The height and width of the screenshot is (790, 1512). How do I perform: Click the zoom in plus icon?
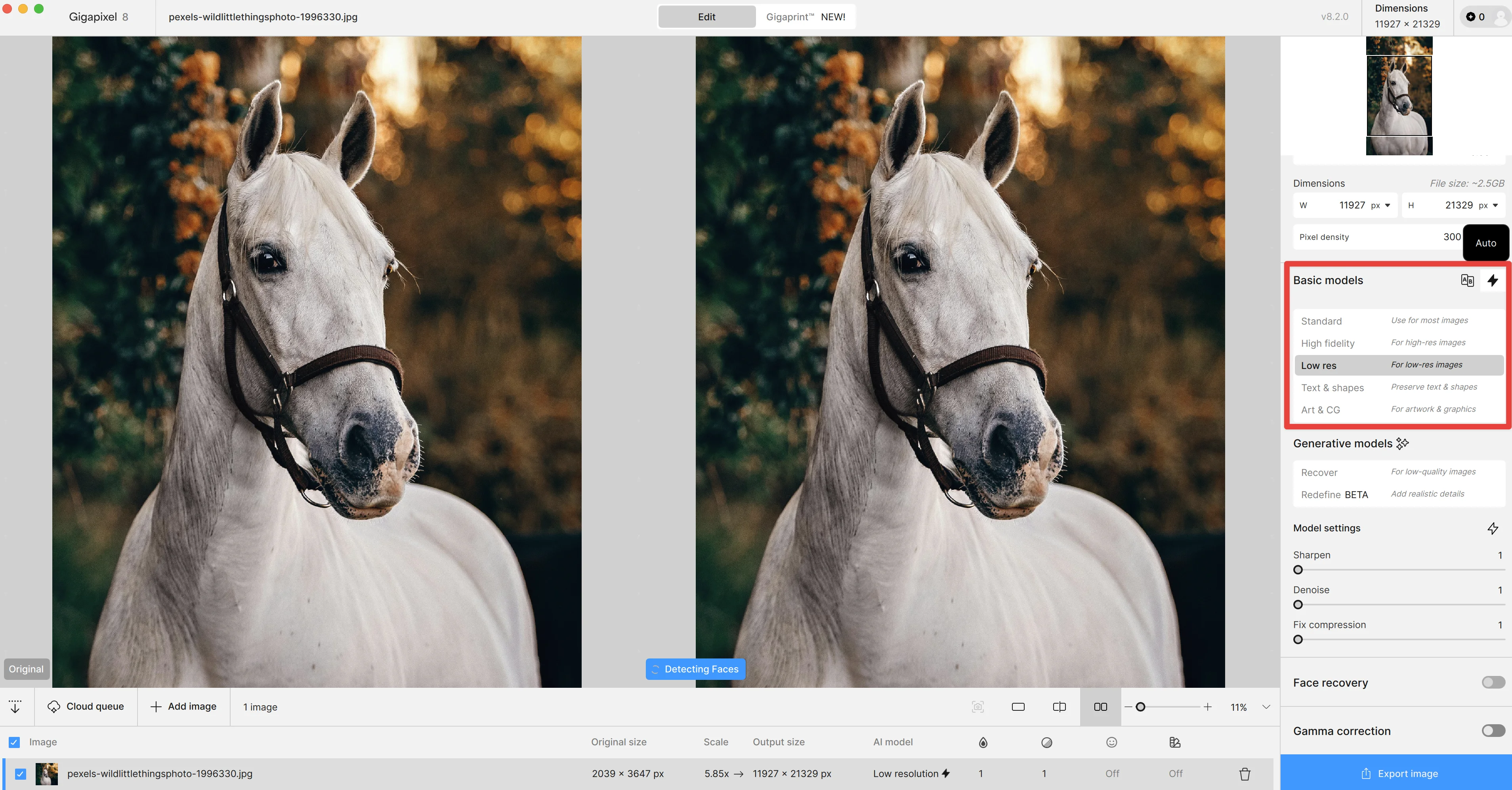point(1207,707)
